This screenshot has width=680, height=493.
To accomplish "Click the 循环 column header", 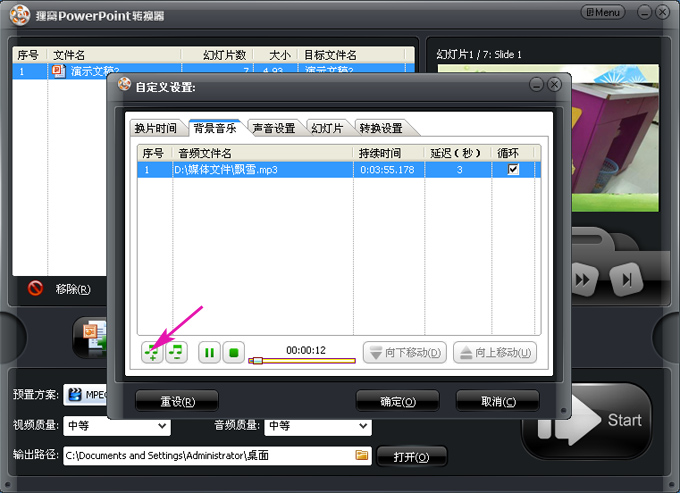I will point(513,153).
